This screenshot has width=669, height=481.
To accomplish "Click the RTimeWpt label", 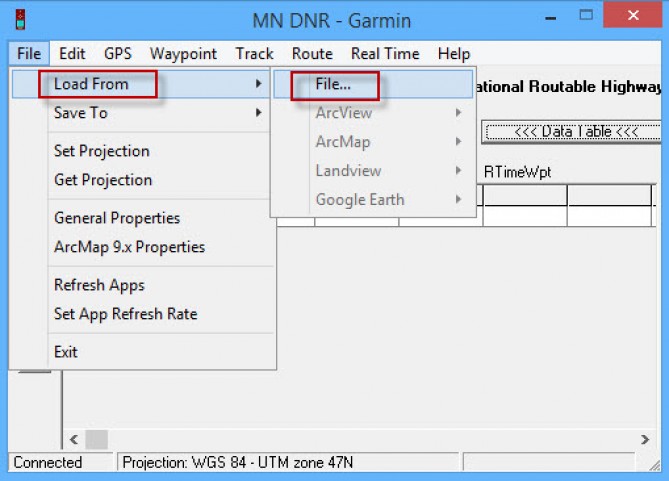I will (x=518, y=172).
